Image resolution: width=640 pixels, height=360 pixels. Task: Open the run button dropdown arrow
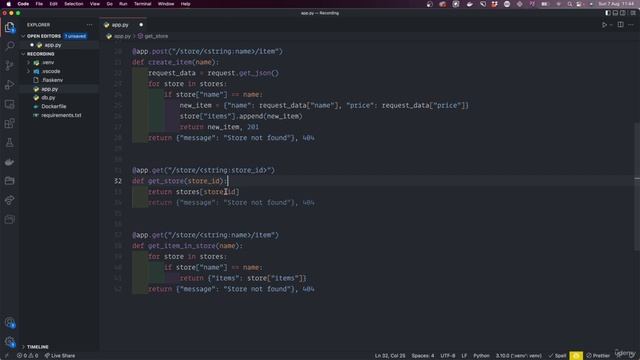pyautogui.click(x=611, y=25)
